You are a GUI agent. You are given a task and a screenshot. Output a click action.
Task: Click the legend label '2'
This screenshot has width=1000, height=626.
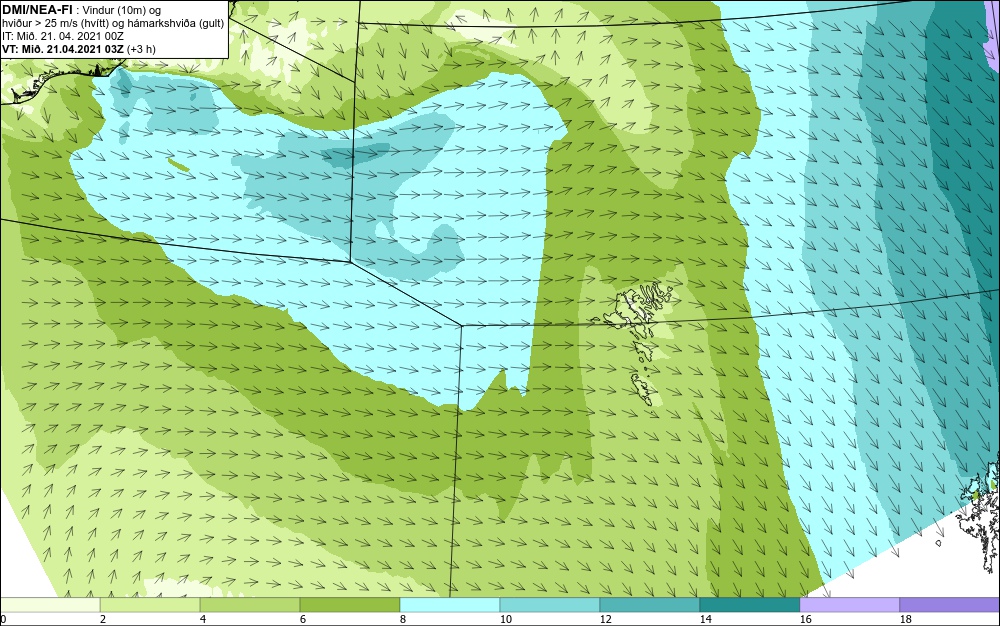(x=103, y=619)
